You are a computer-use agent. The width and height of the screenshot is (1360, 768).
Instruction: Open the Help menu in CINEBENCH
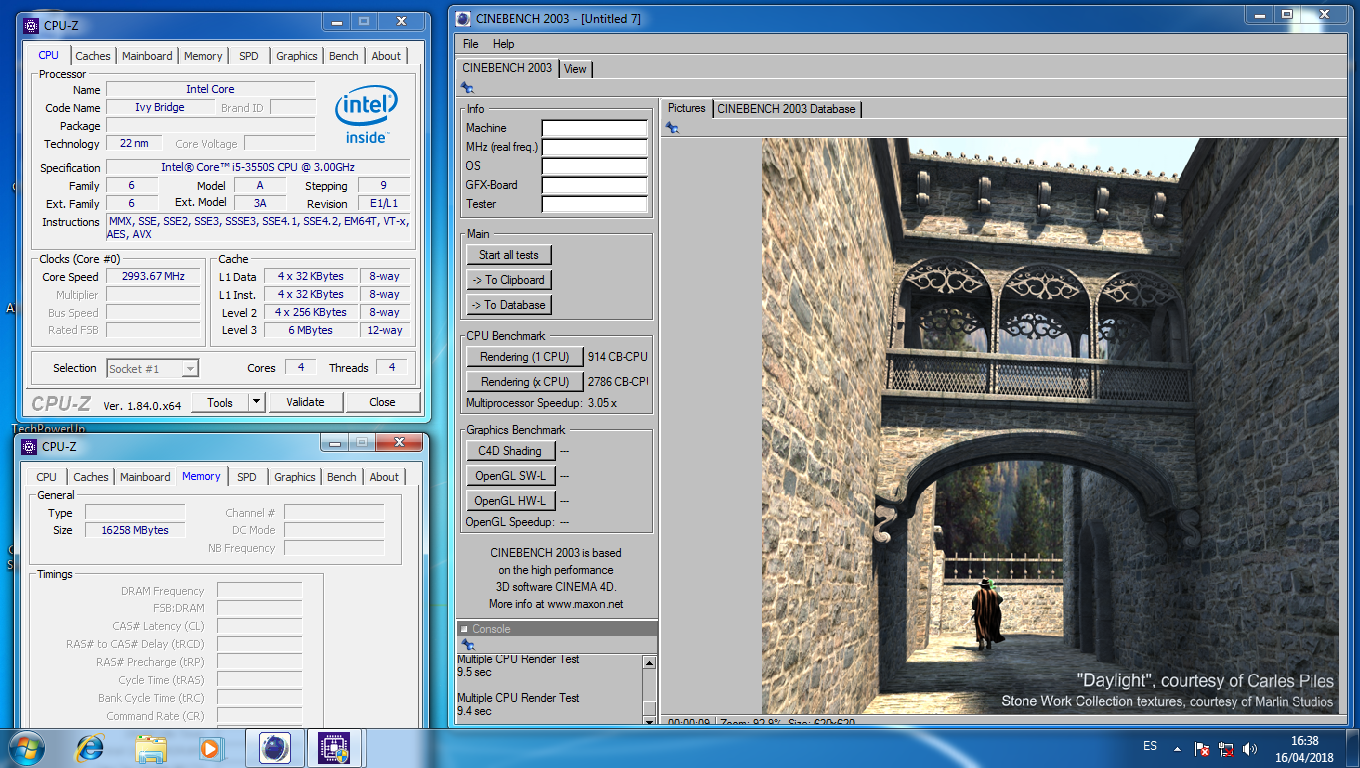[504, 44]
